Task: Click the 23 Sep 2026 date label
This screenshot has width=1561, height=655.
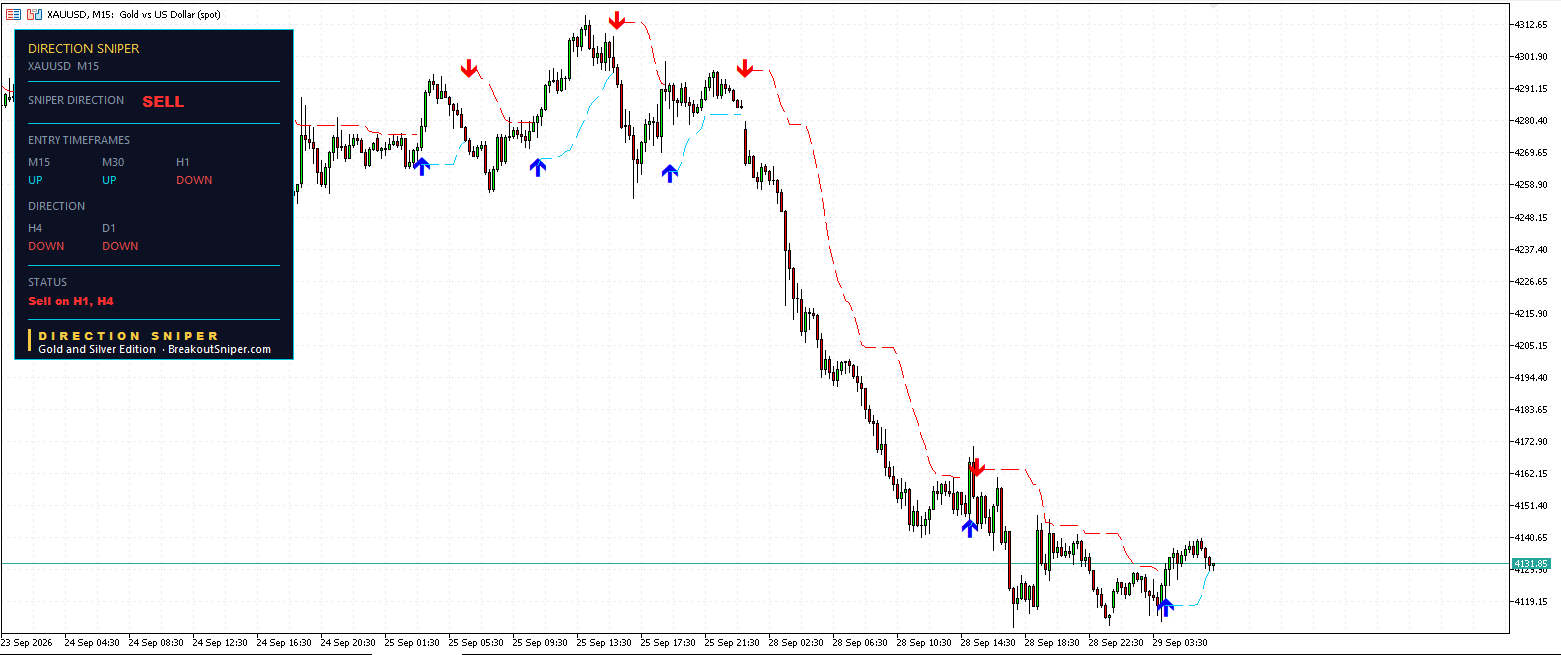Action: tap(27, 643)
